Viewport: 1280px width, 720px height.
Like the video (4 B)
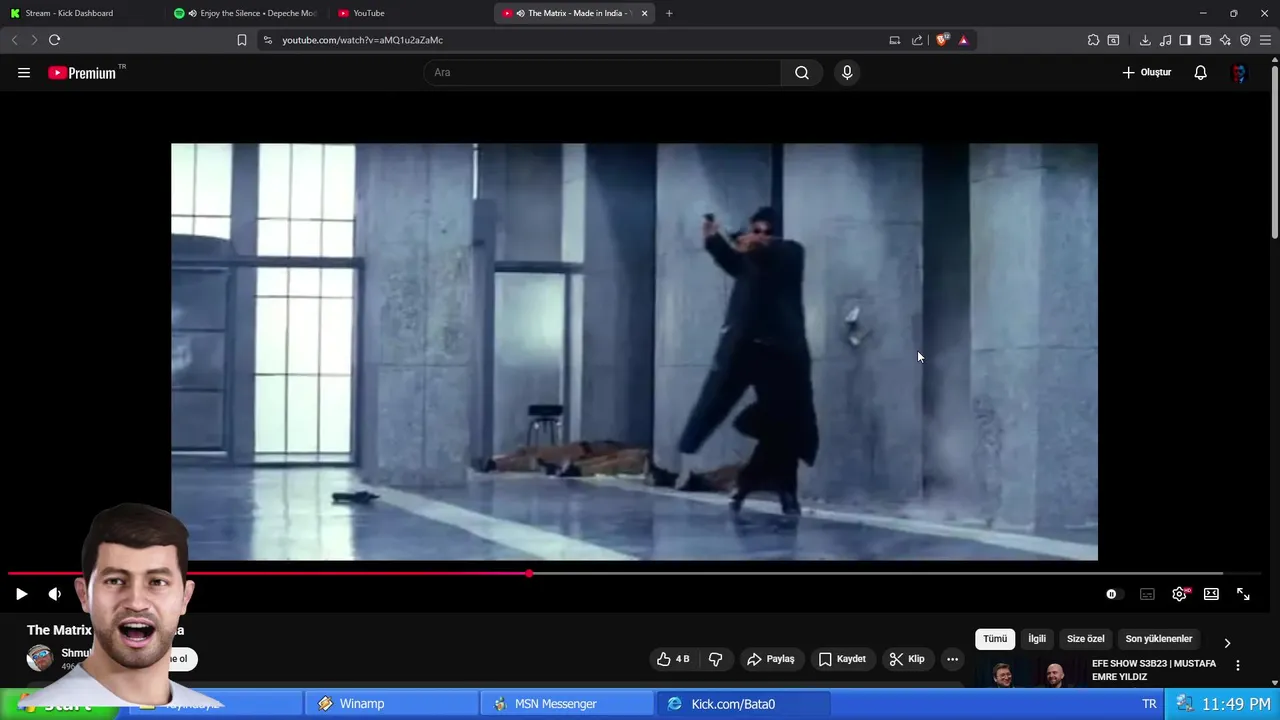674,659
